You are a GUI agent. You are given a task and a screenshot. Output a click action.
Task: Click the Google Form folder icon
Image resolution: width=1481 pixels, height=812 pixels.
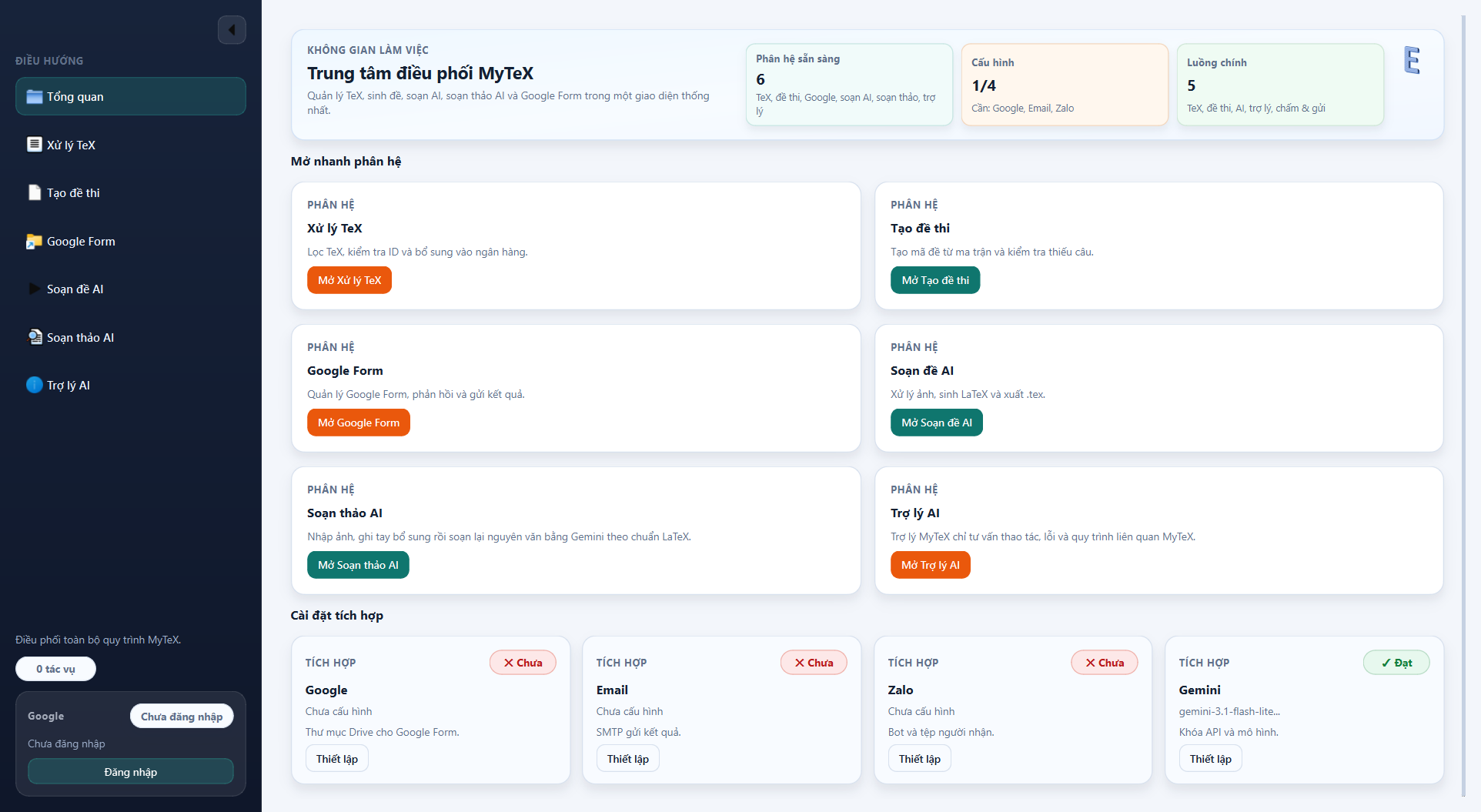click(x=34, y=242)
